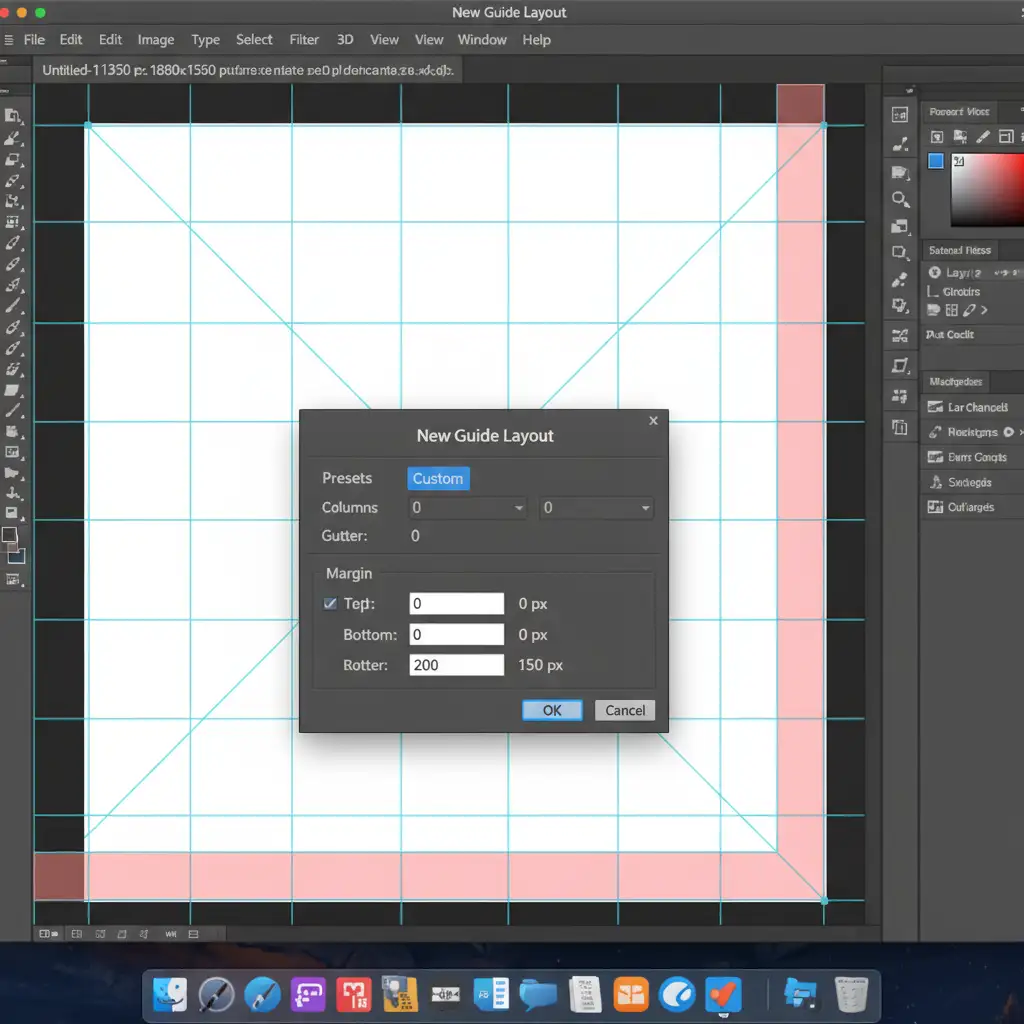The height and width of the screenshot is (1024, 1024).
Task: Click the blue color swatch in color panel
Action: tap(936, 161)
